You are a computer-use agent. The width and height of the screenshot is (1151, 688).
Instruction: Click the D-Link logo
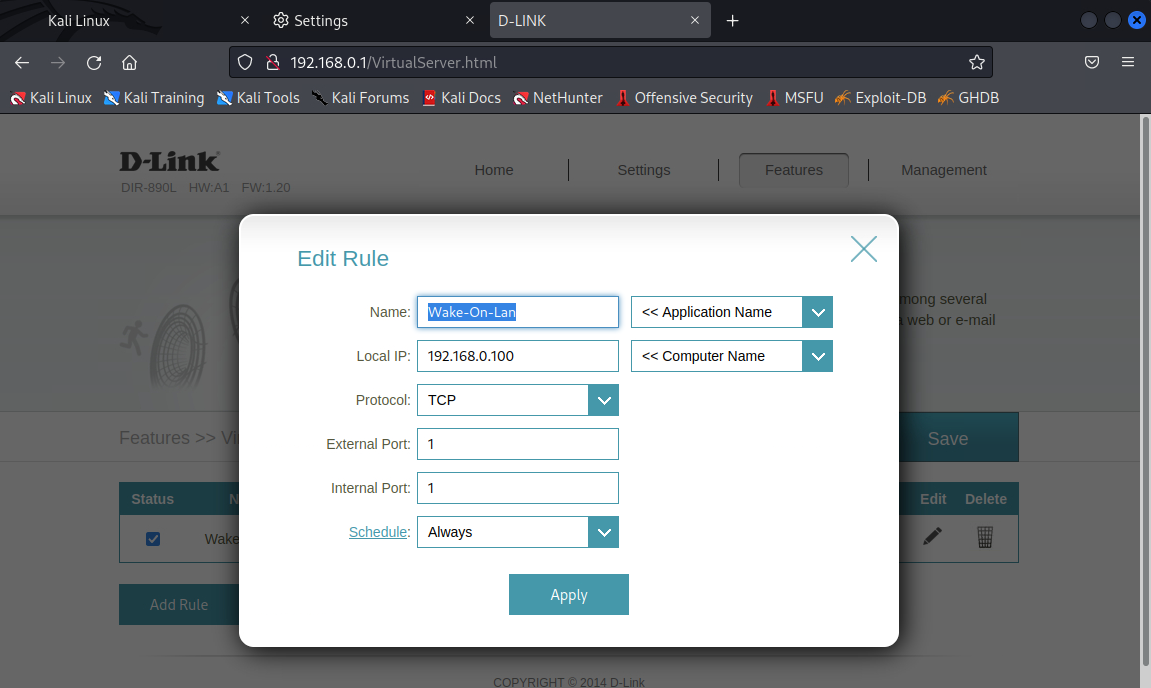[x=170, y=162]
